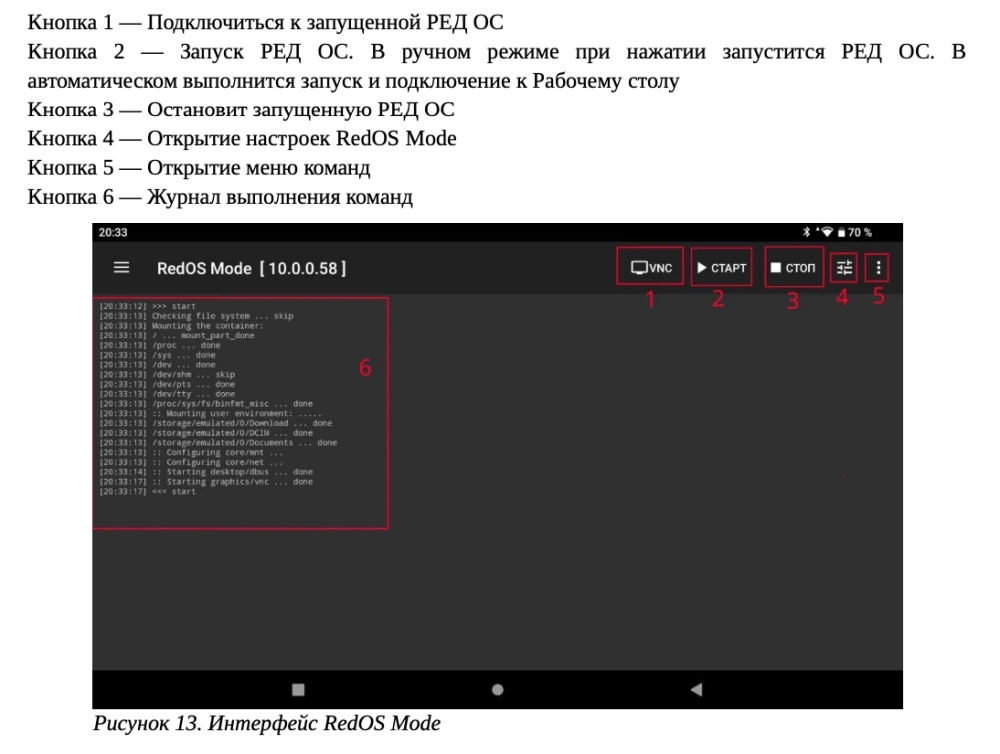Click the line starting "Кнопка 2 — Запуск РЕД ОС"

[496, 52]
